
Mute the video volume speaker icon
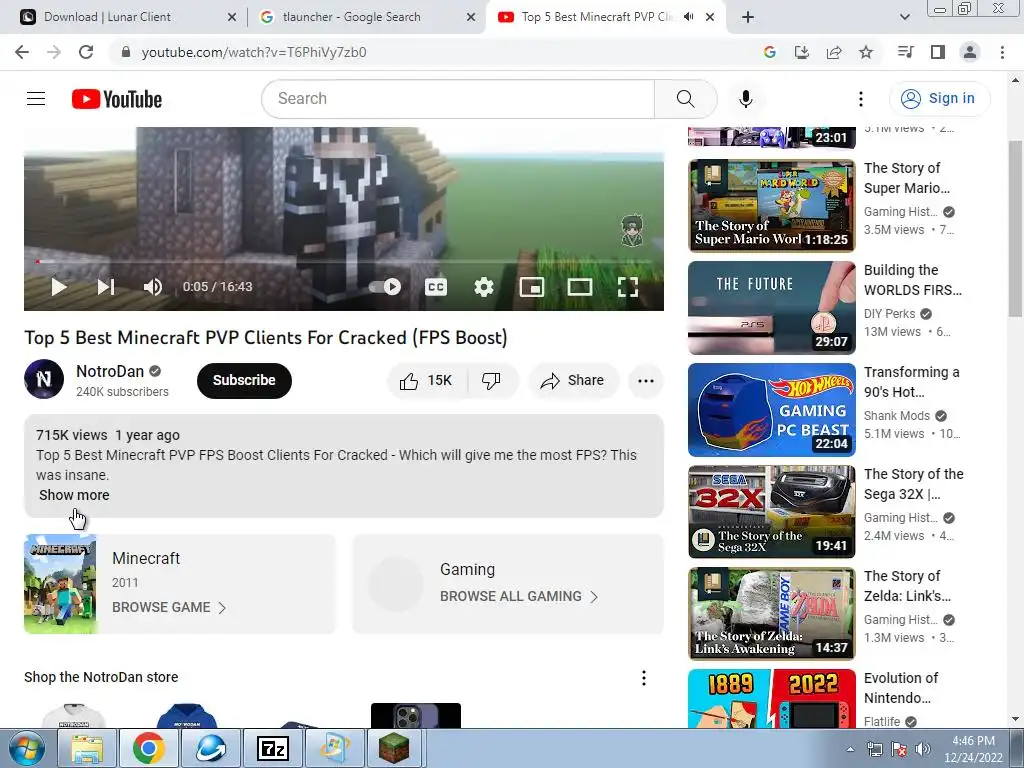153,287
